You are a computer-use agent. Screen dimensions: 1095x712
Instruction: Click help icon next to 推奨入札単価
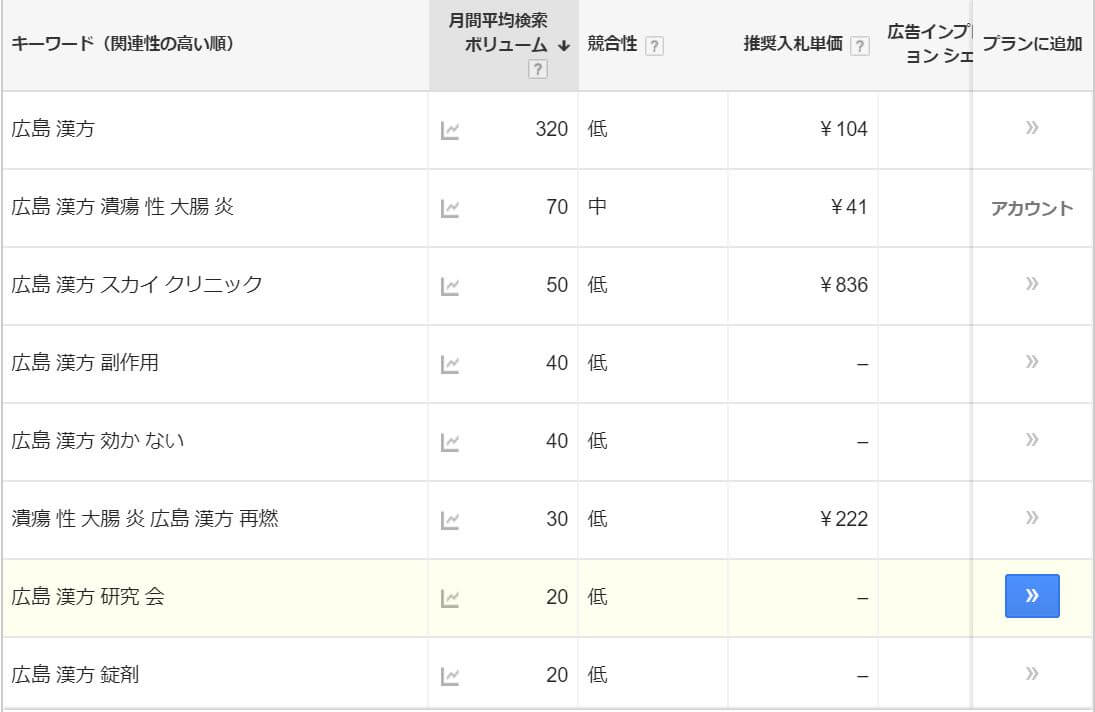coord(860,46)
